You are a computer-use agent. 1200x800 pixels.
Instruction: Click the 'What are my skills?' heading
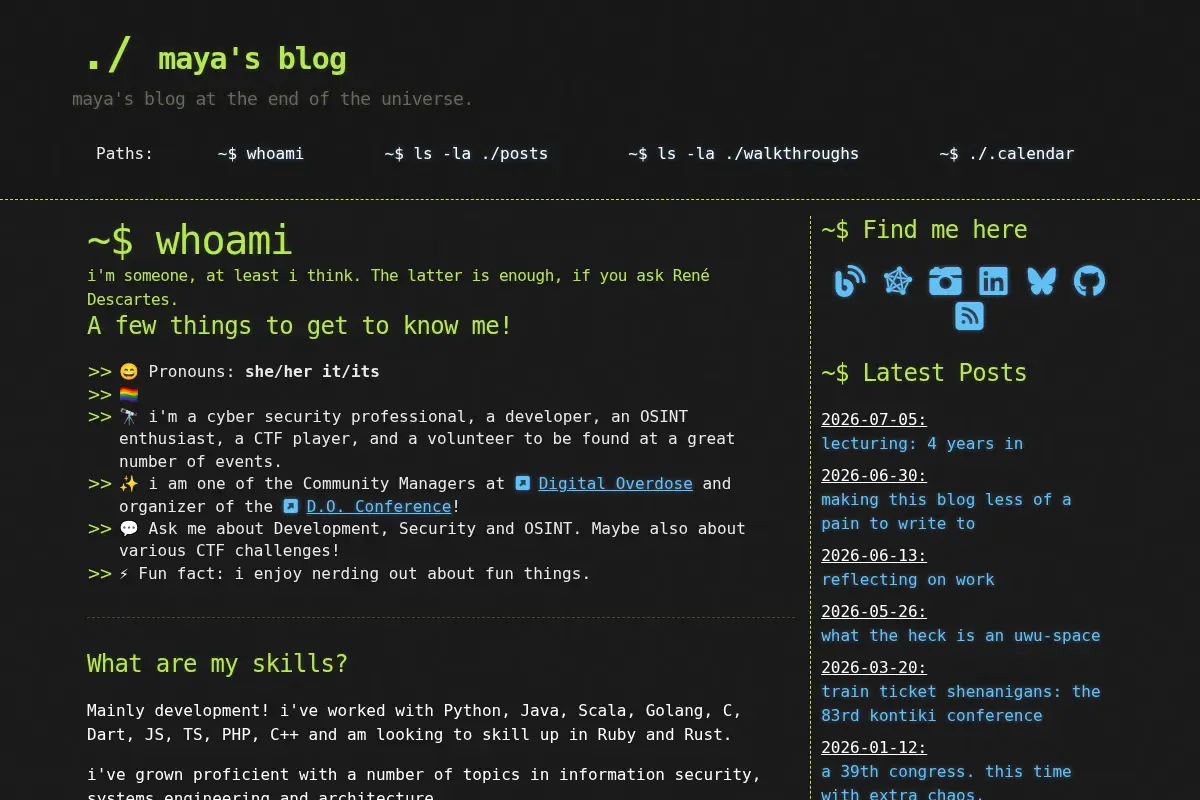(x=217, y=664)
